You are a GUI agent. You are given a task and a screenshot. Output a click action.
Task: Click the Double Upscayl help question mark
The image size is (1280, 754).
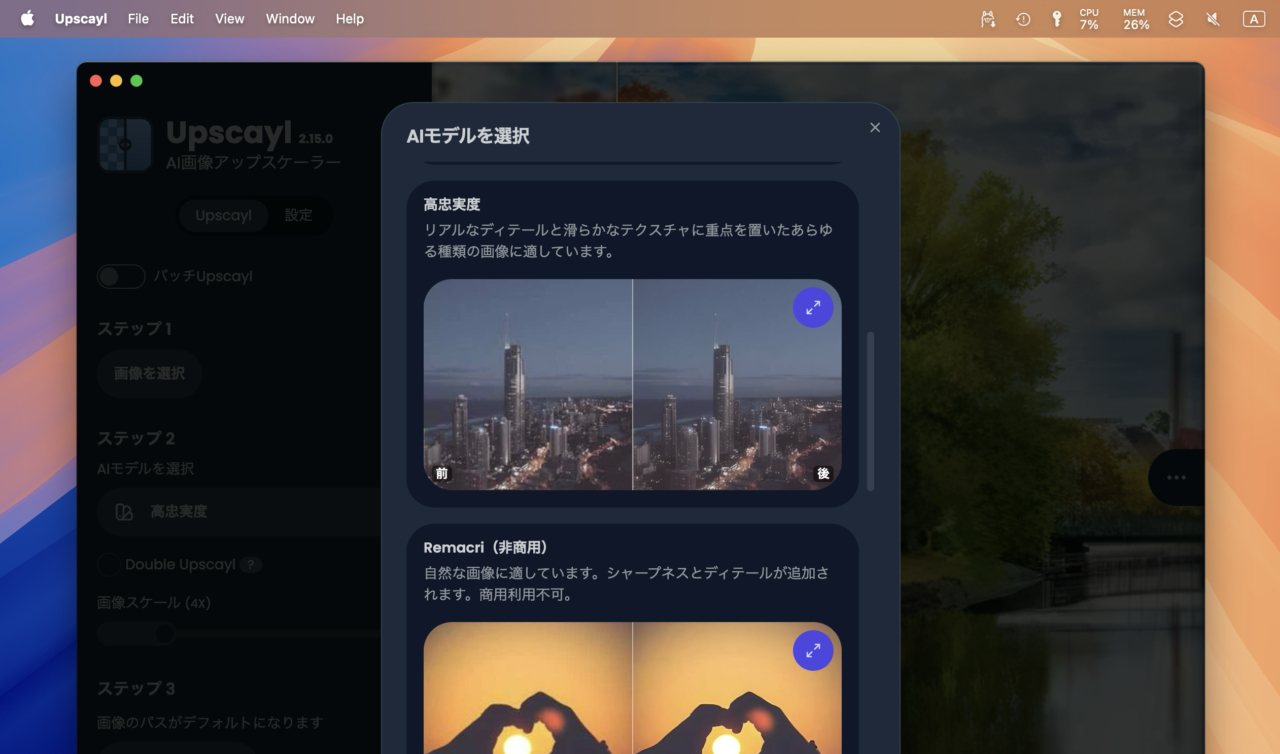coord(252,564)
